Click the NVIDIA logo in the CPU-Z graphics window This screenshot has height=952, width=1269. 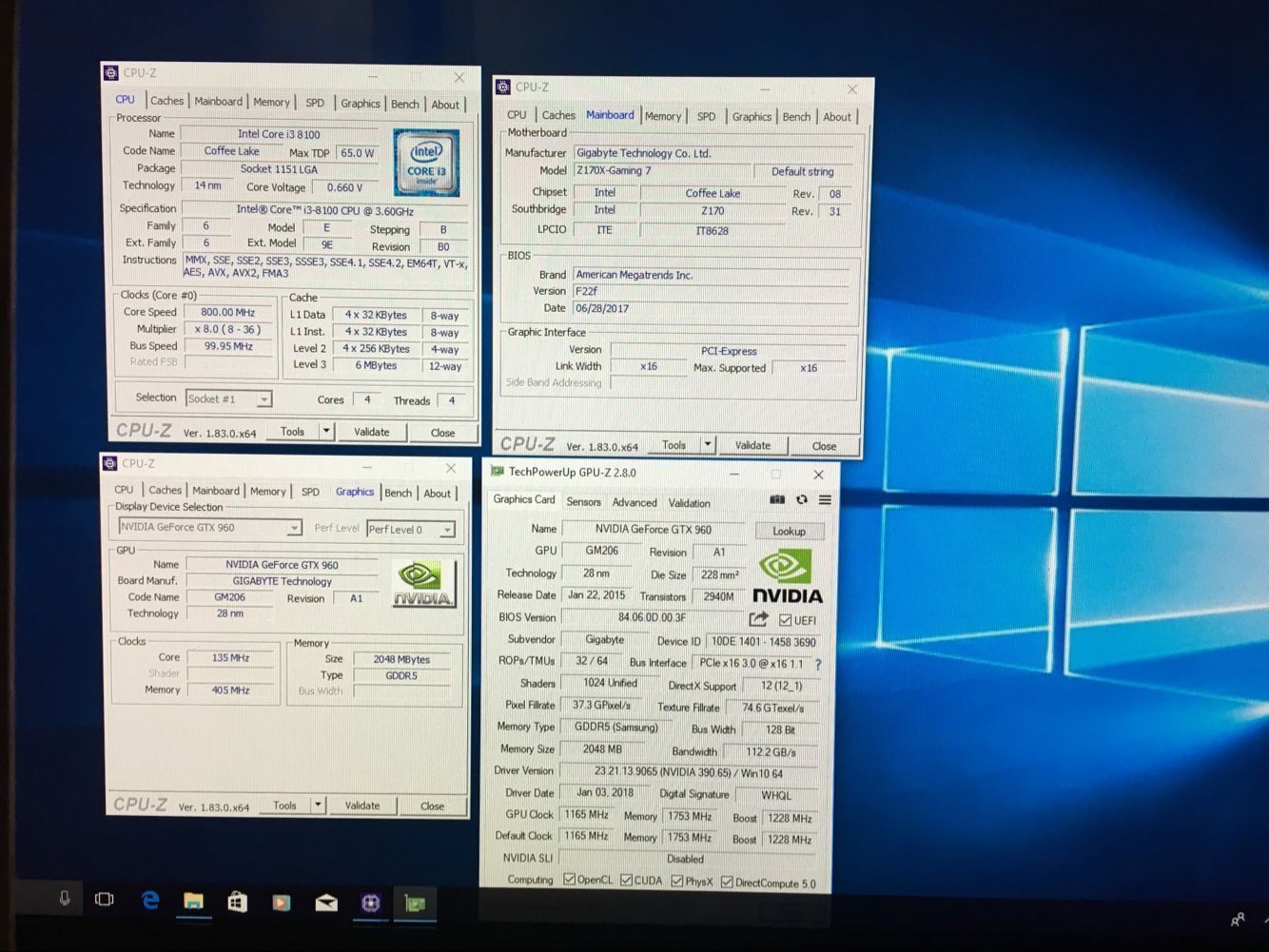(x=423, y=584)
